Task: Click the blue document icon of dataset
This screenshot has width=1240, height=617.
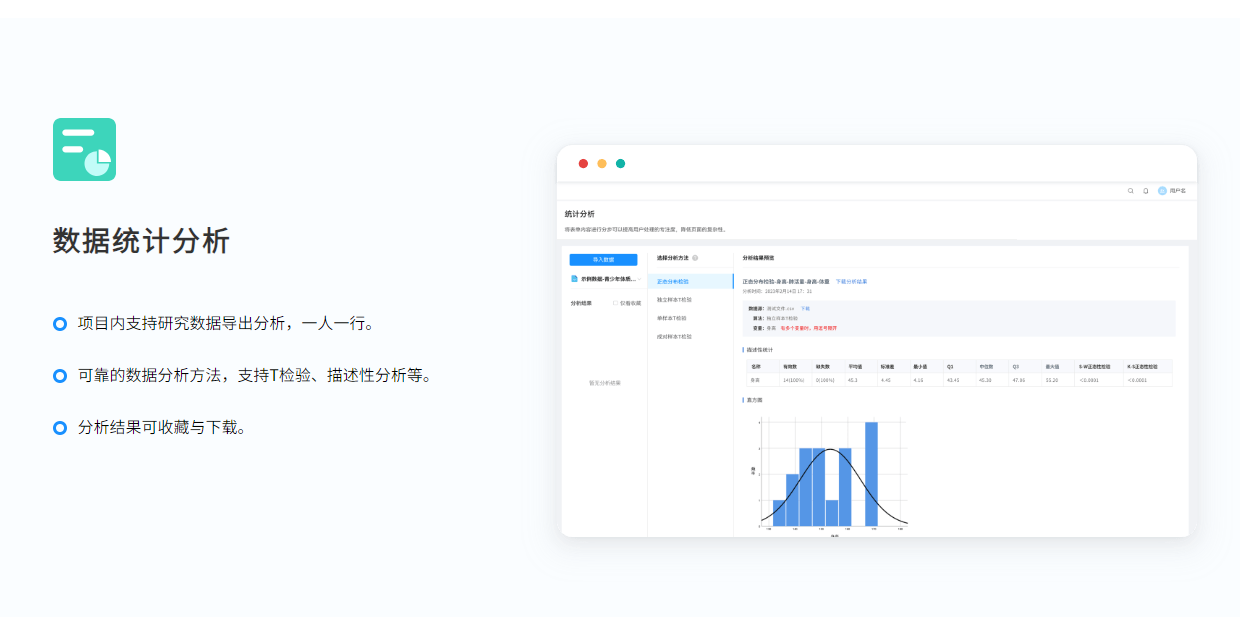Action: [574, 279]
